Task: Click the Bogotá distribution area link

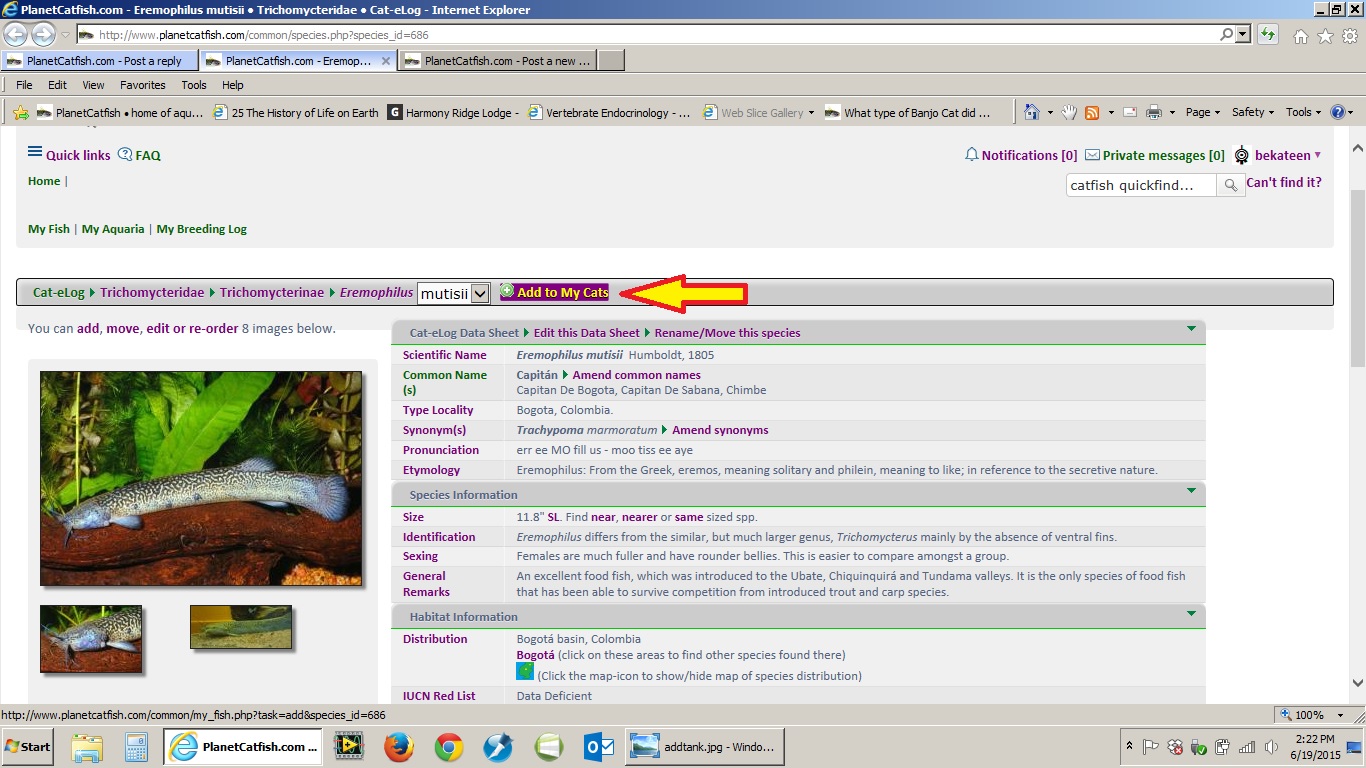Action: [535, 655]
